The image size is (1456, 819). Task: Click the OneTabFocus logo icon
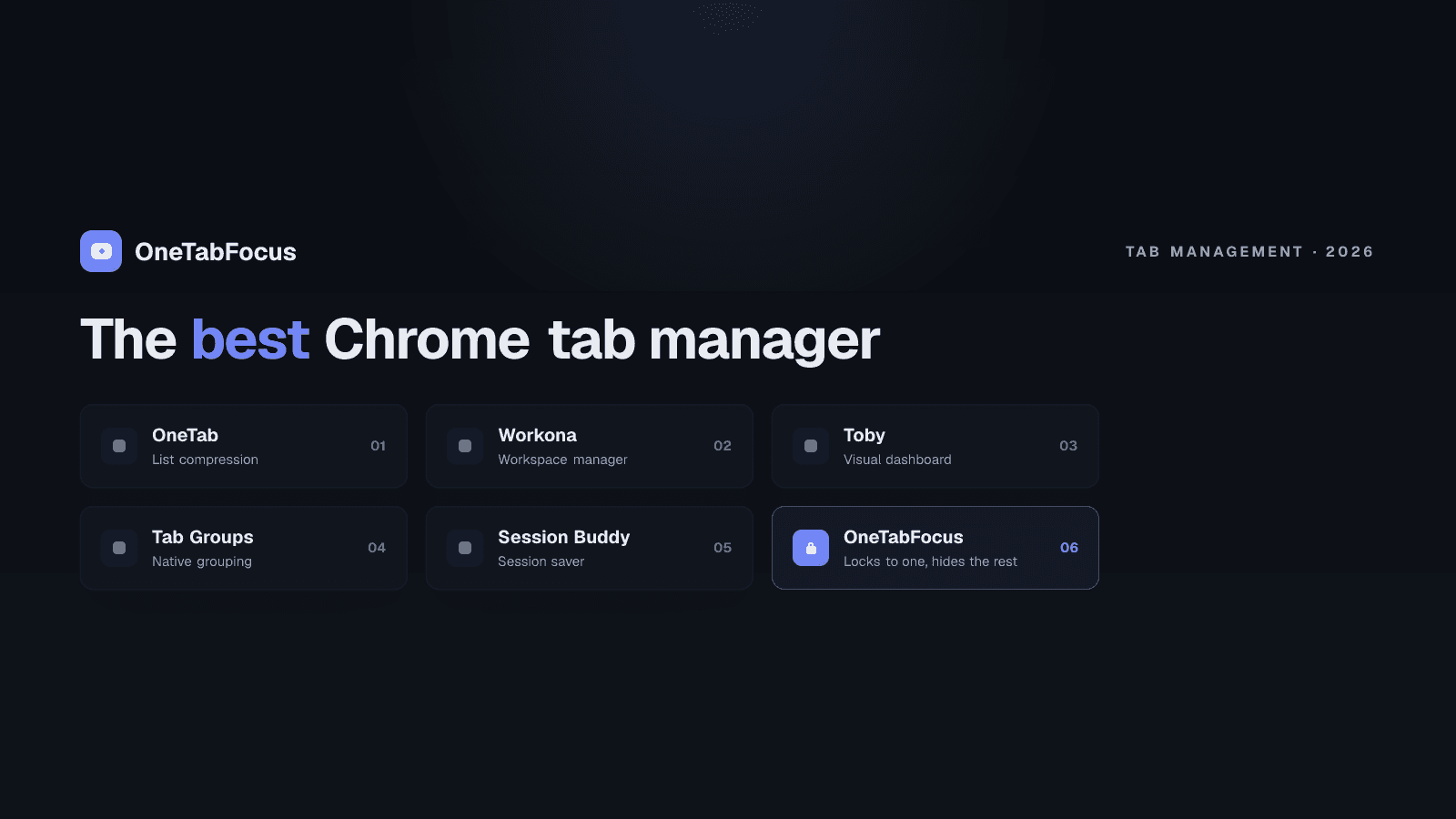tap(101, 251)
